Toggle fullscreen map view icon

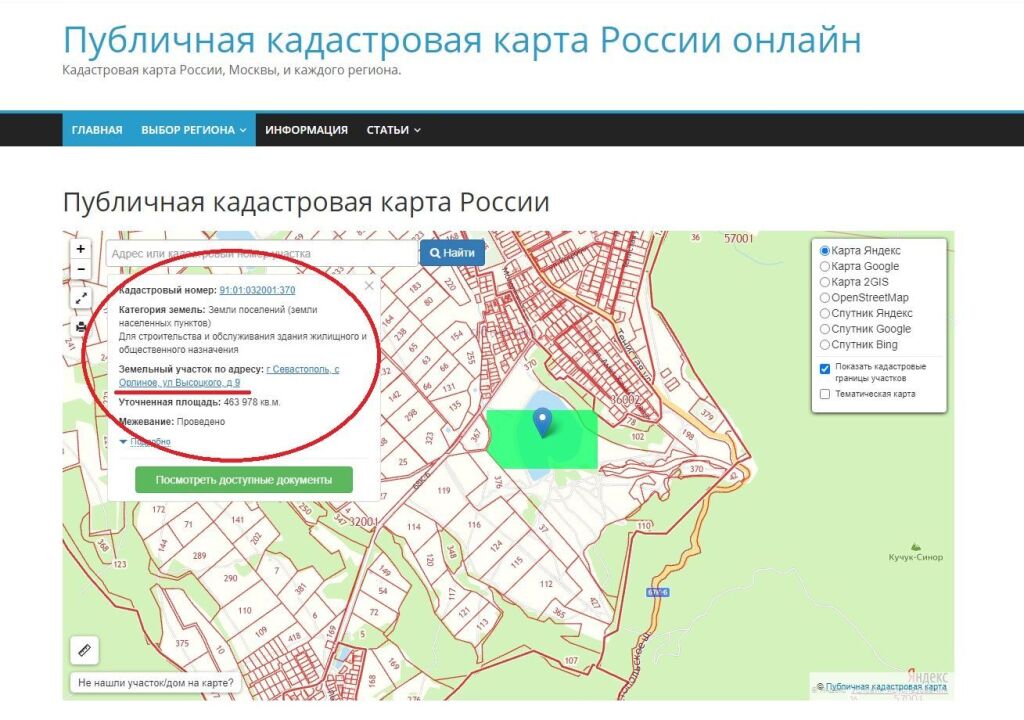click(81, 298)
